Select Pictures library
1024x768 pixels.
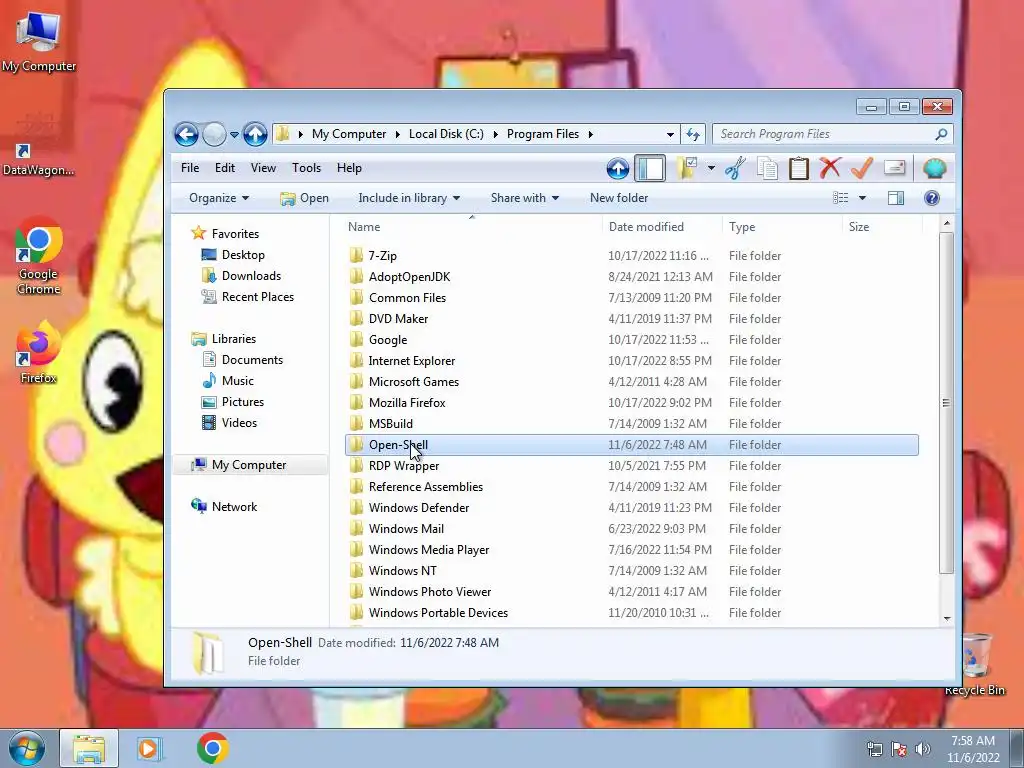pos(232,402)
